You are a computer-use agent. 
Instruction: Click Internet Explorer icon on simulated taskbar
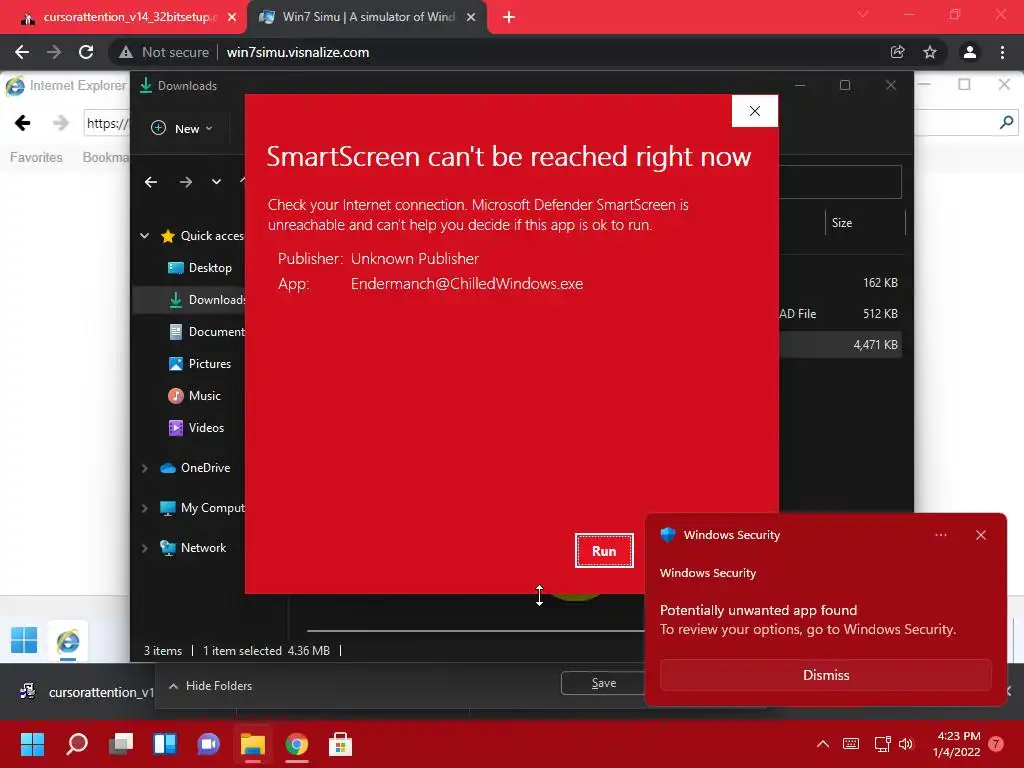click(x=67, y=641)
